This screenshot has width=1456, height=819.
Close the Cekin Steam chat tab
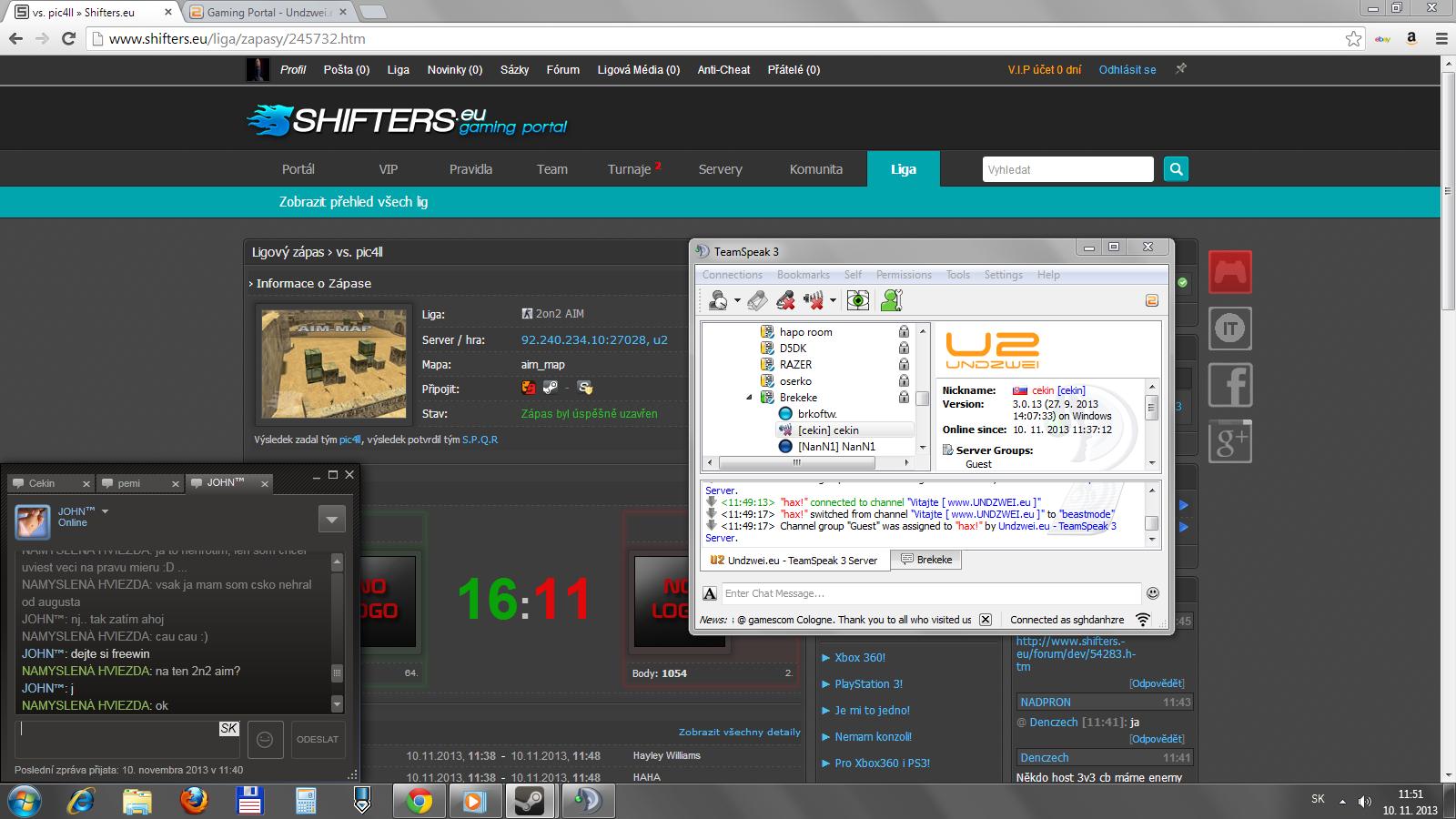click(x=86, y=484)
